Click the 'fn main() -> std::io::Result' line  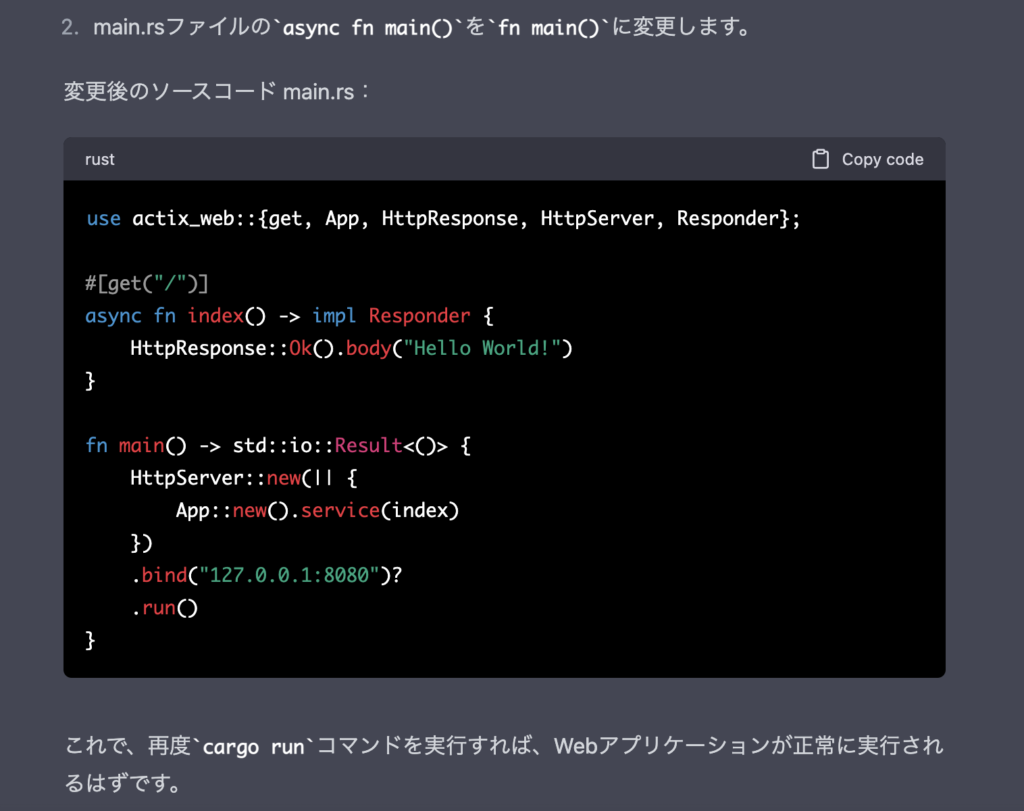pyautogui.click(x=278, y=445)
